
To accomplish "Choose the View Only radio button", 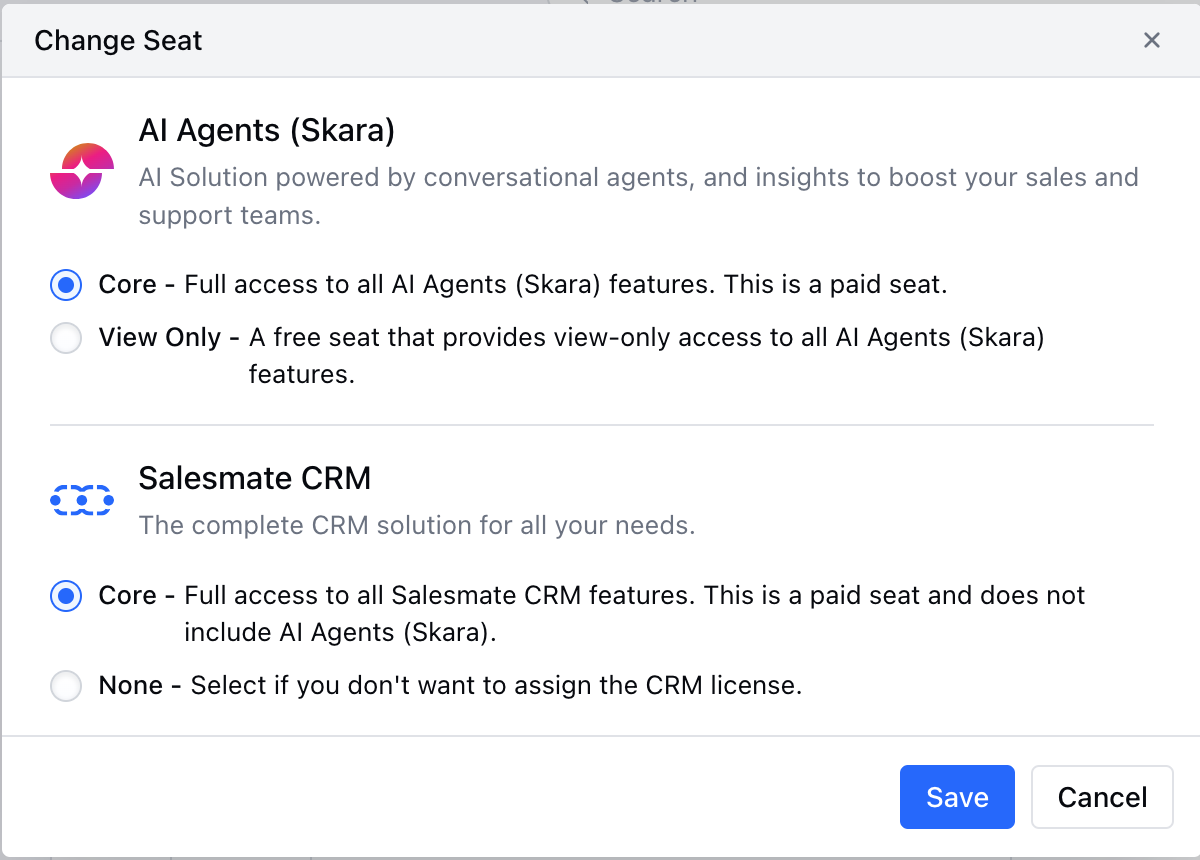I will point(66,339).
